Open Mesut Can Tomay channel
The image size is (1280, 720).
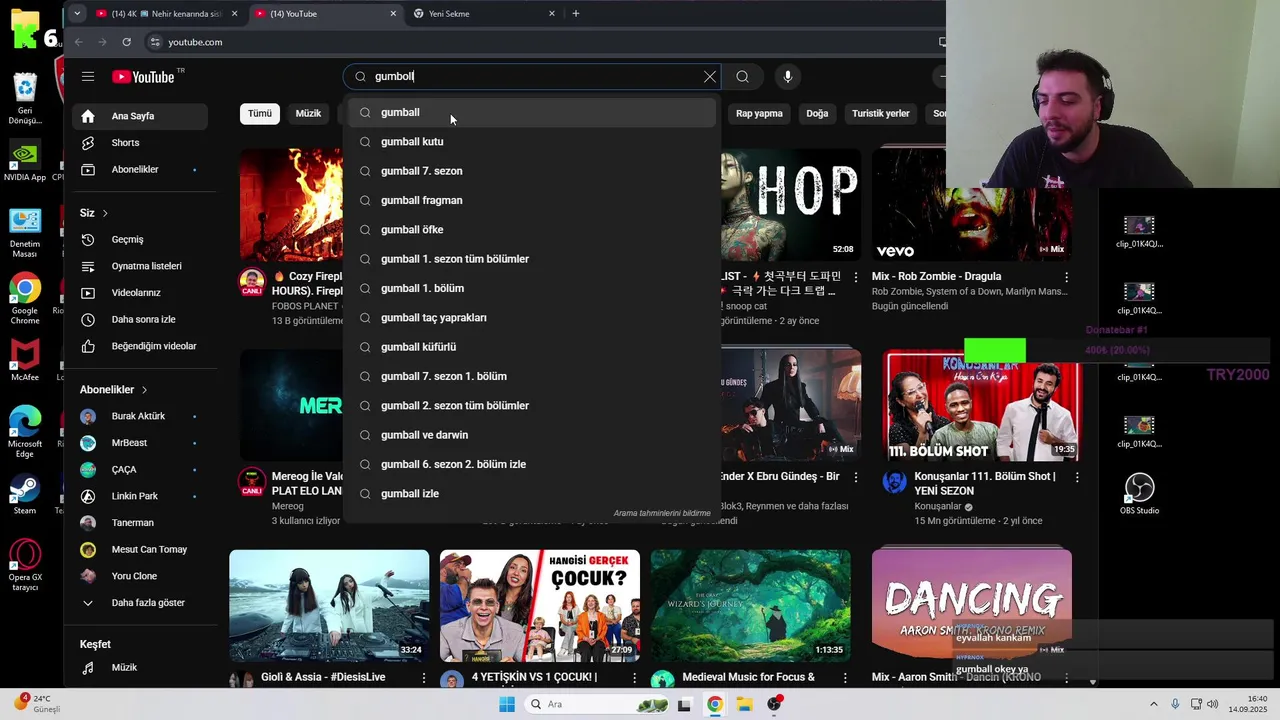tap(140, 550)
